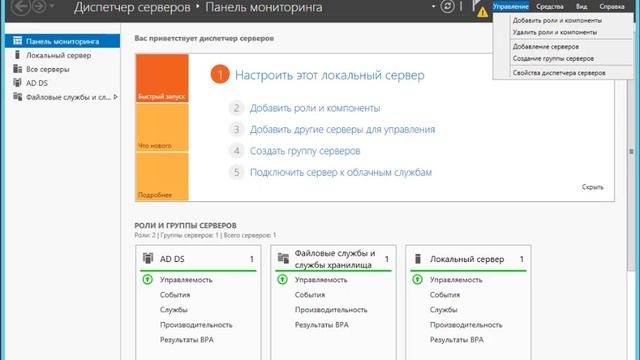The width and height of the screenshot is (640, 360).
Task: Click Добавить роли и компоненты welcome link
Action: (x=315, y=108)
